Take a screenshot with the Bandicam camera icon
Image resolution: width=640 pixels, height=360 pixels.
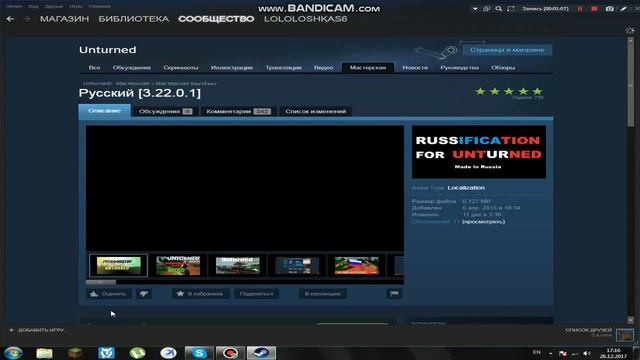pyautogui.click(x=609, y=9)
